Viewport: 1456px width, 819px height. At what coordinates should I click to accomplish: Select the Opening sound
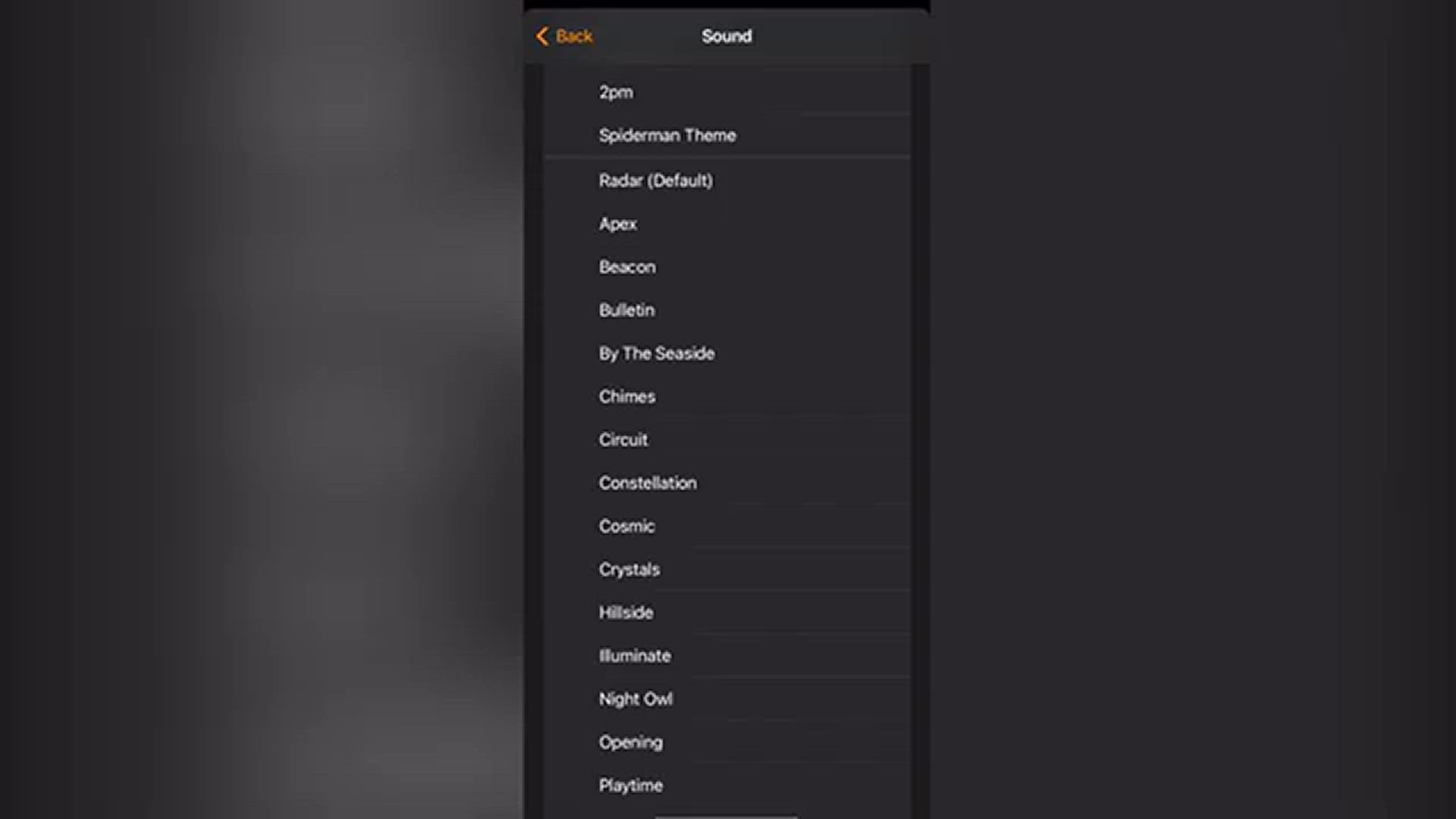point(726,742)
